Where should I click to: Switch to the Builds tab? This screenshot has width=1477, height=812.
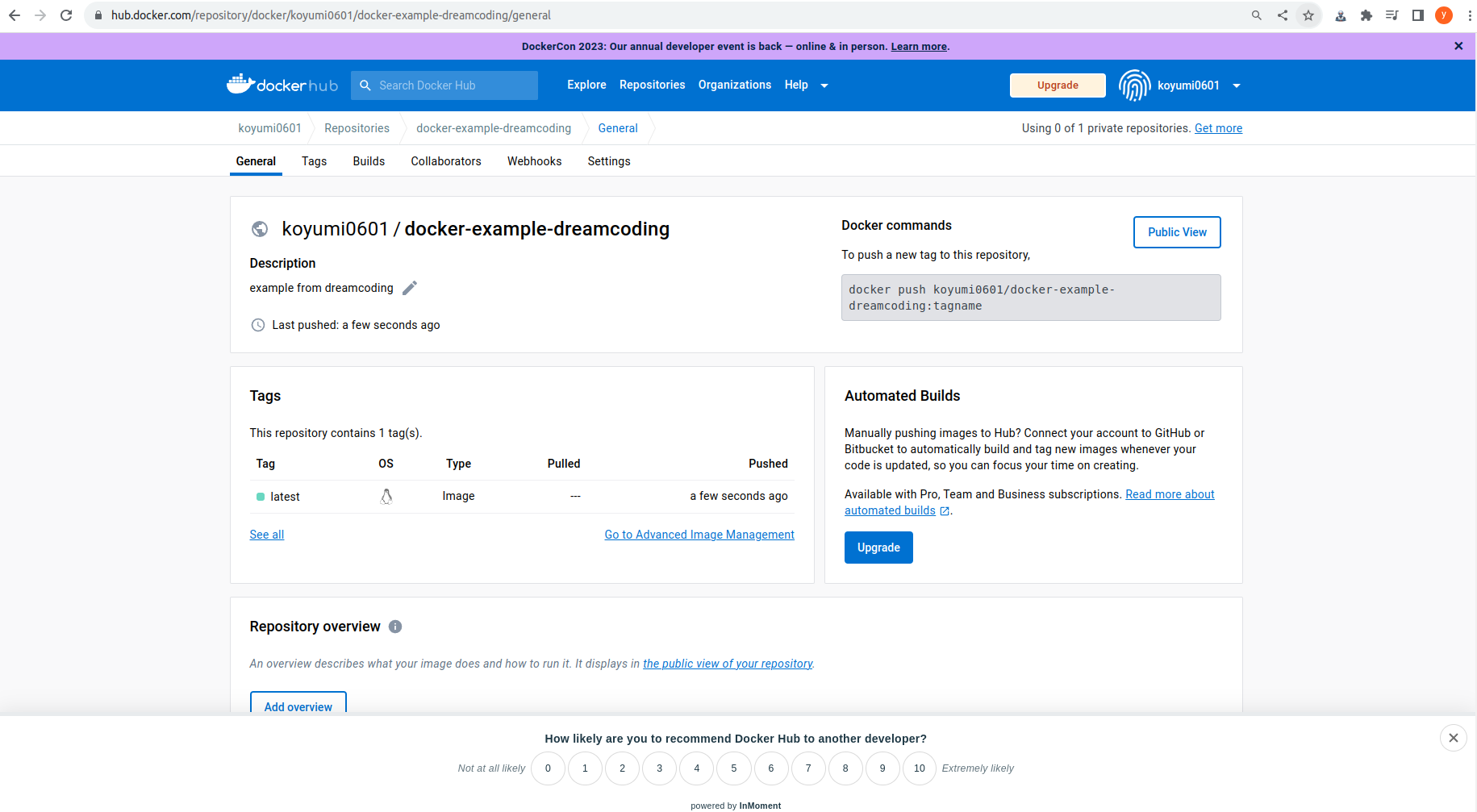point(369,161)
